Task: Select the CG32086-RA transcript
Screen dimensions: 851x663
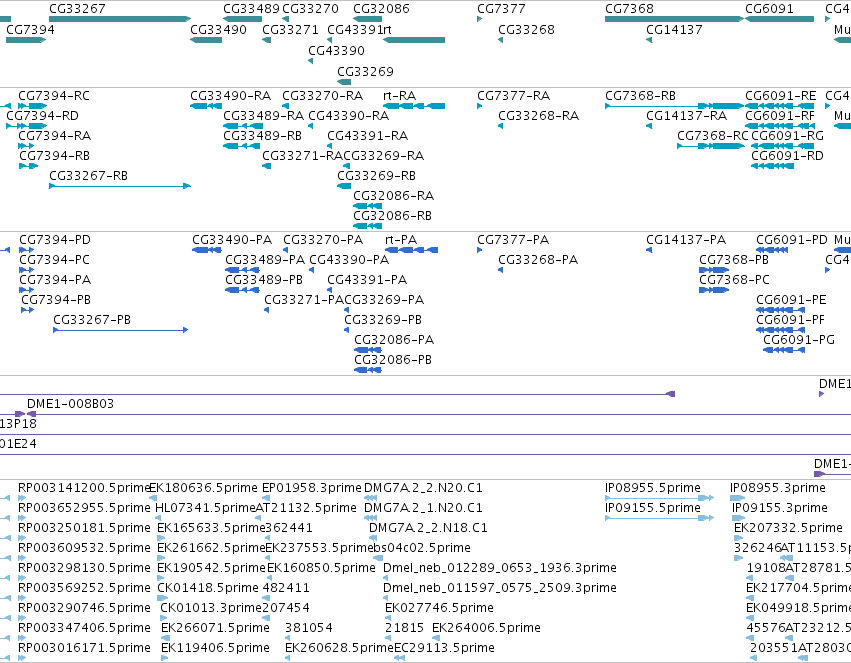Action: (x=367, y=206)
